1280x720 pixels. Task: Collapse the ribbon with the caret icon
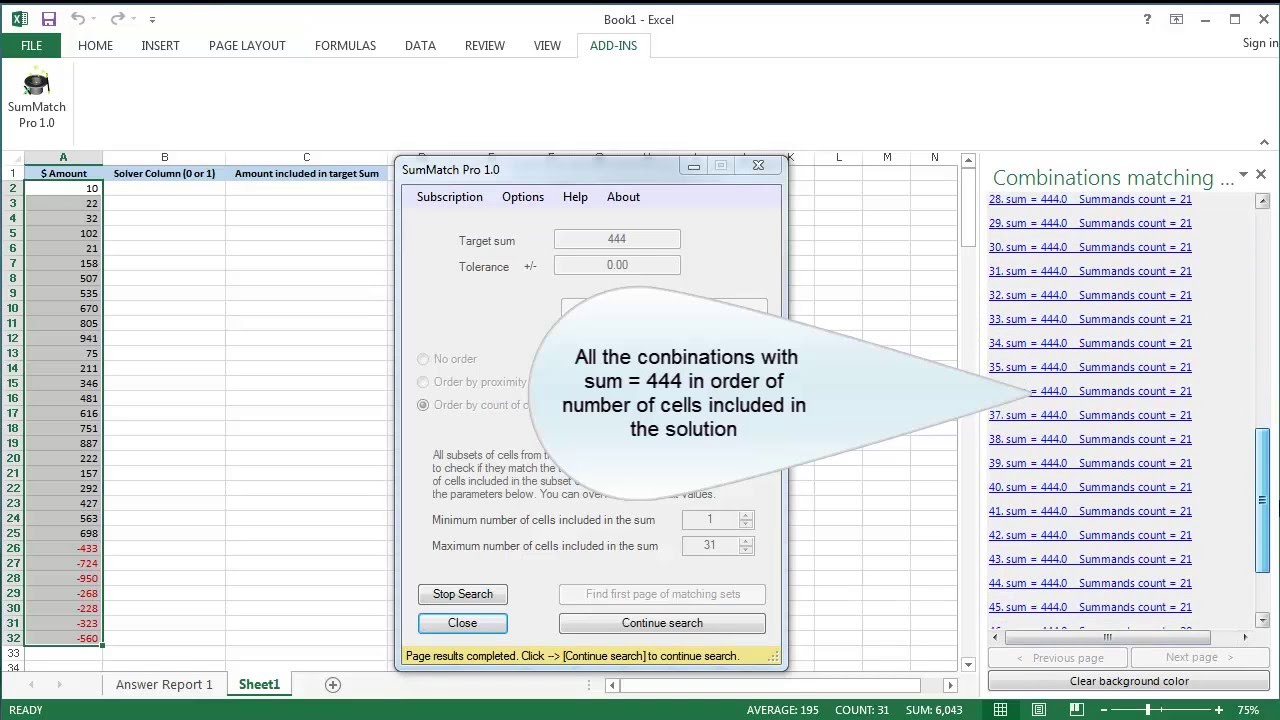click(x=1265, y=143)
